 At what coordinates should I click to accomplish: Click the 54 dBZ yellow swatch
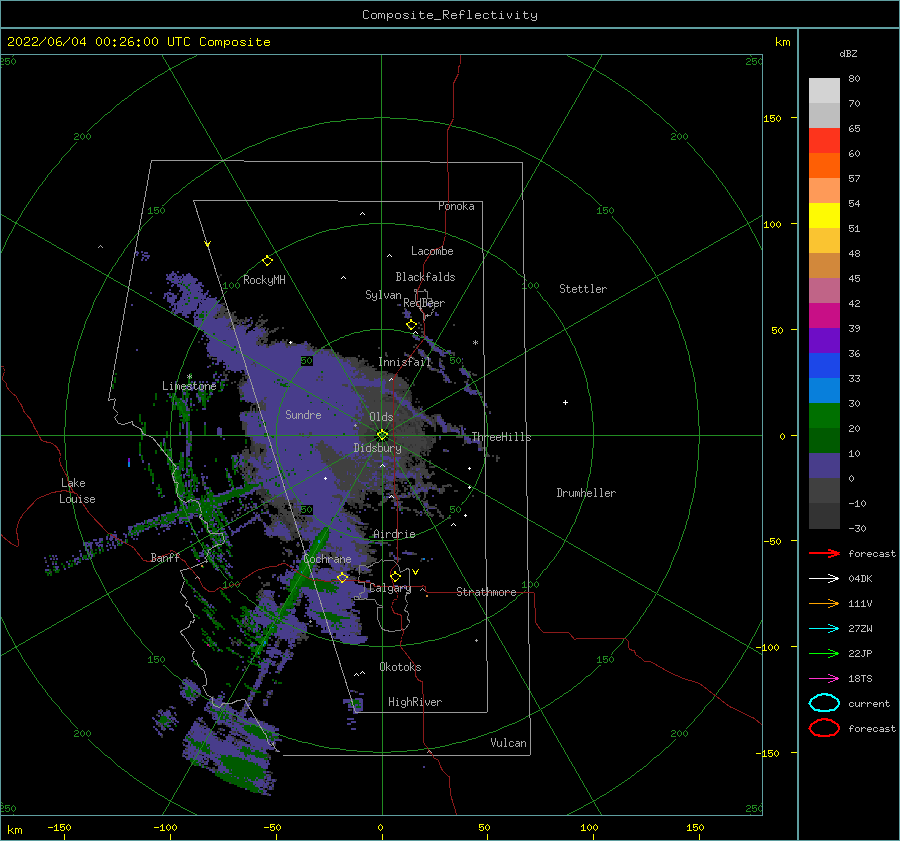[x=824, y=215]
